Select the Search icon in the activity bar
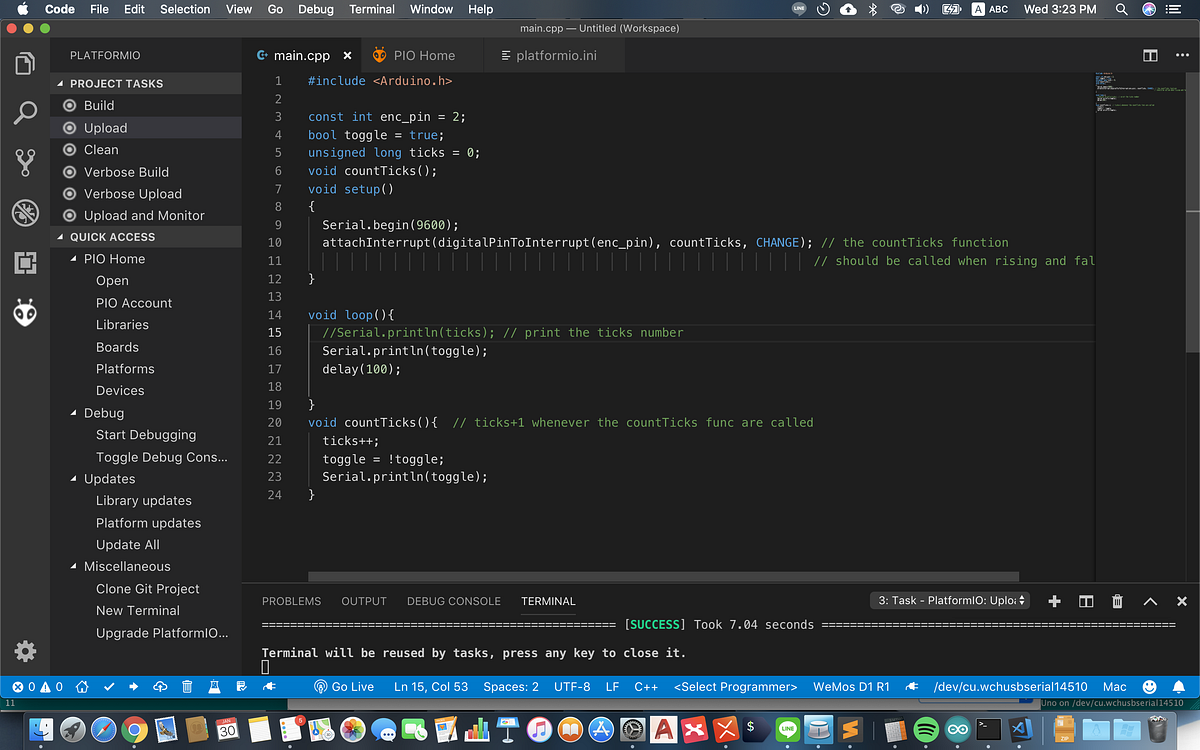Viewport: 1200px width, 750px height. point(25,113)
